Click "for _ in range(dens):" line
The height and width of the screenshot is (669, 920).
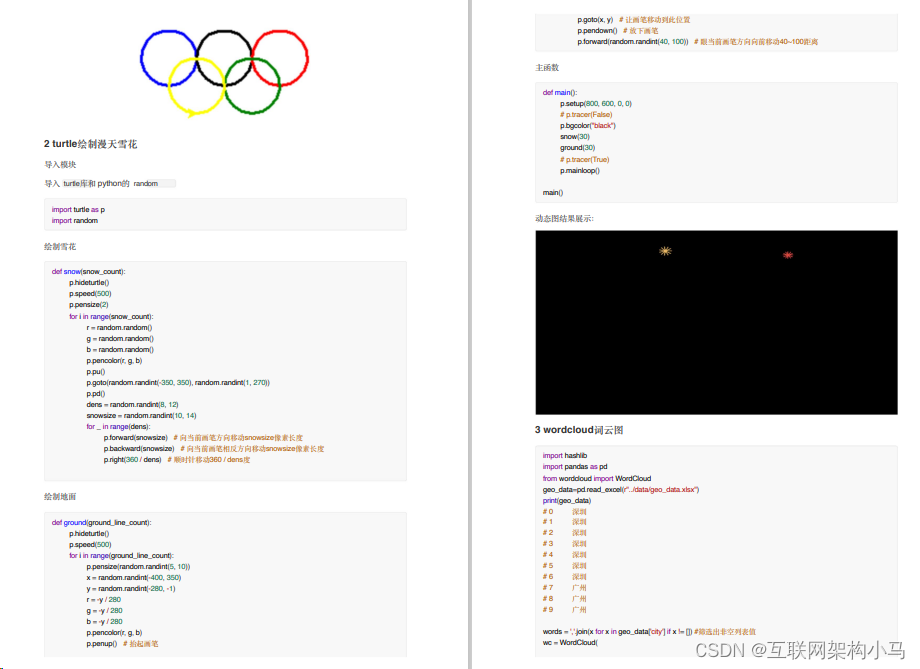(x=118, y=427)
